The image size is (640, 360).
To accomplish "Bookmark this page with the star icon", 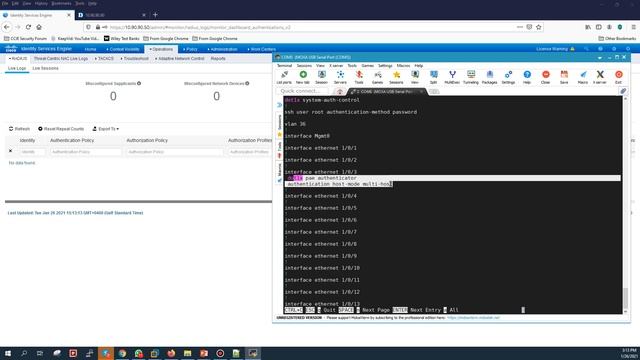I will coord(539,27).
